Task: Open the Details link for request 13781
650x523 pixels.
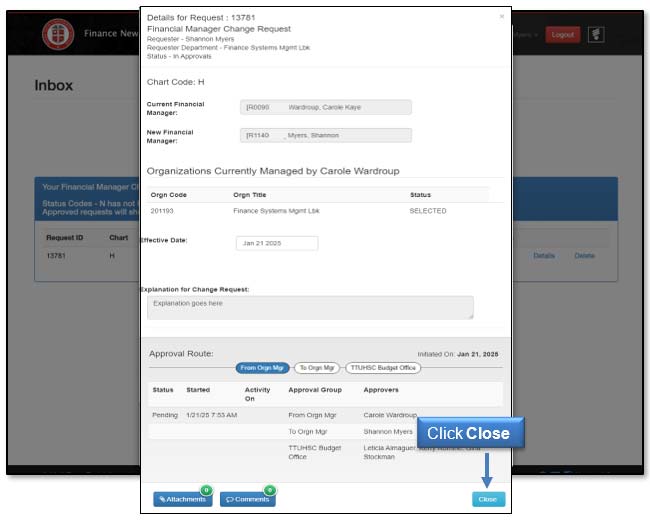Action: 544,256
